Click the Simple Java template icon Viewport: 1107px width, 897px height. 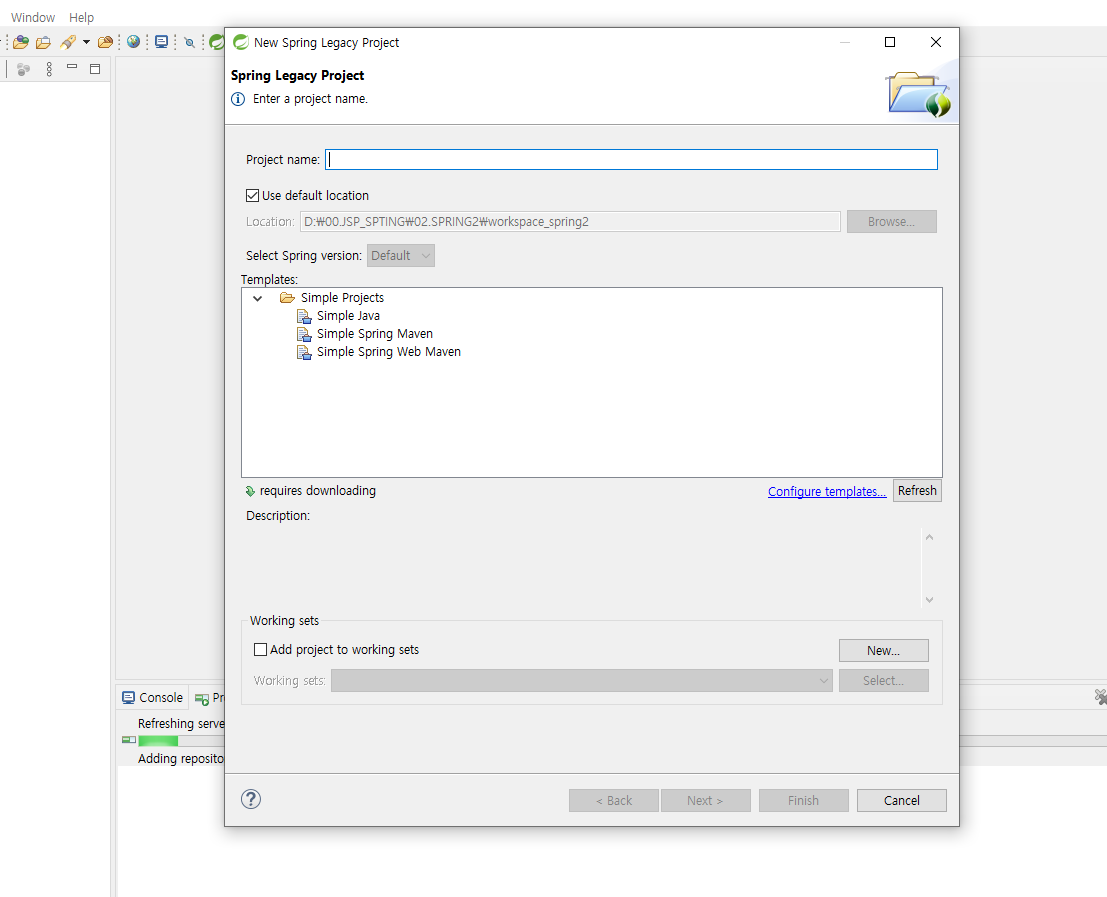304,316
